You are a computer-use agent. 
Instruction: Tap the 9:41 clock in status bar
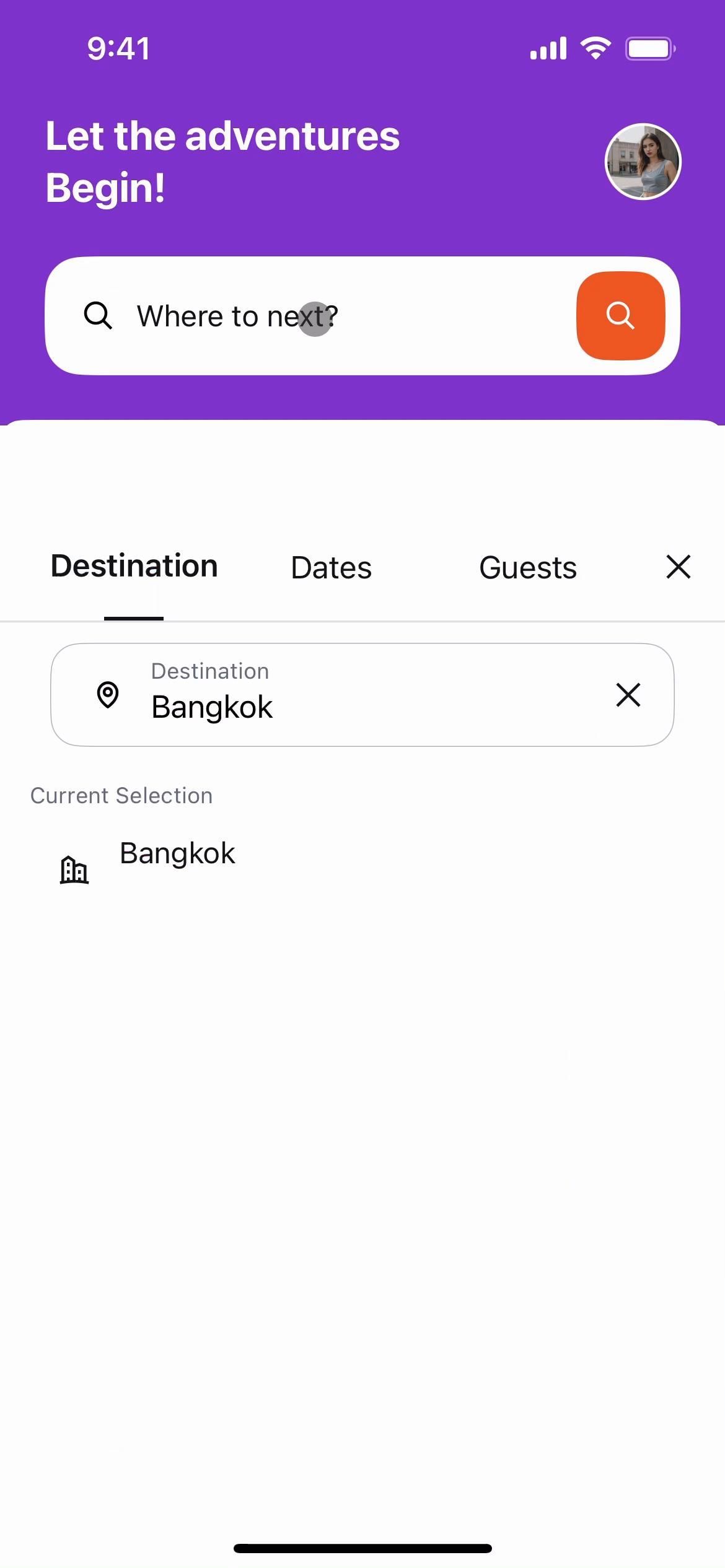pos(118,48)
